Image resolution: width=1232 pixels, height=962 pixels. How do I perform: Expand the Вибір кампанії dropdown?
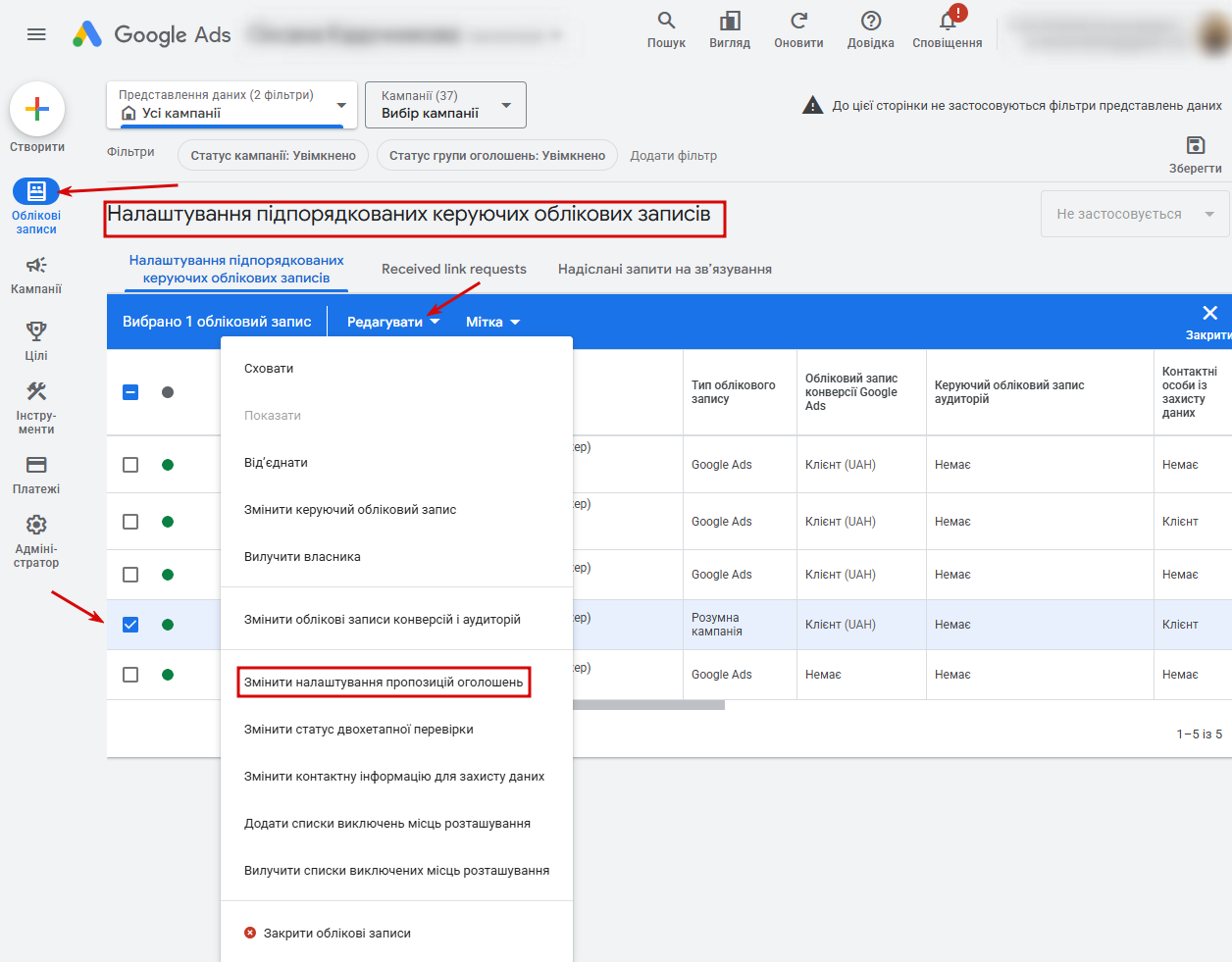pyautogui.click(x=445, y=105)
